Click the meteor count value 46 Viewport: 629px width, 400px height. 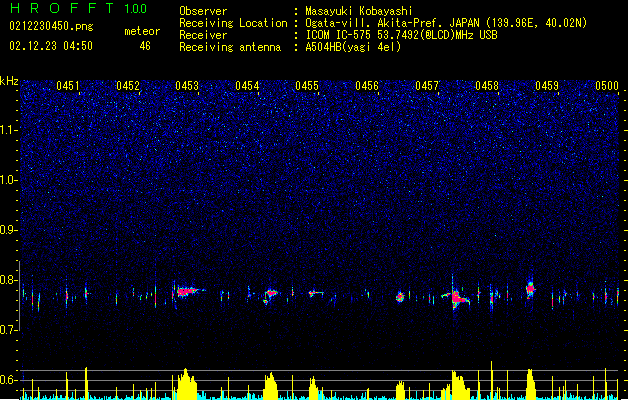[x=145, y=46]
